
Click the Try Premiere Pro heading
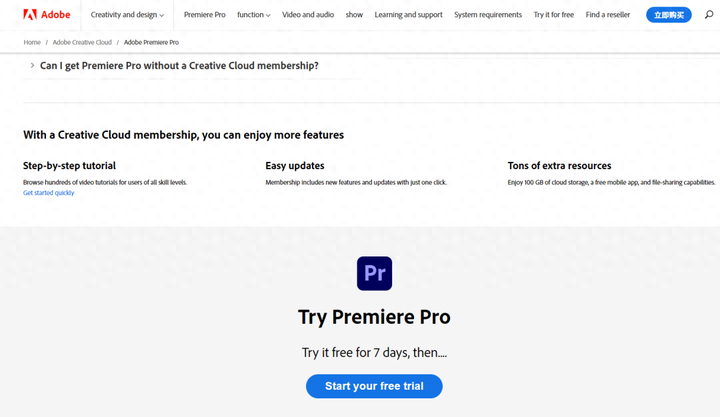click(x=374, y=317)
